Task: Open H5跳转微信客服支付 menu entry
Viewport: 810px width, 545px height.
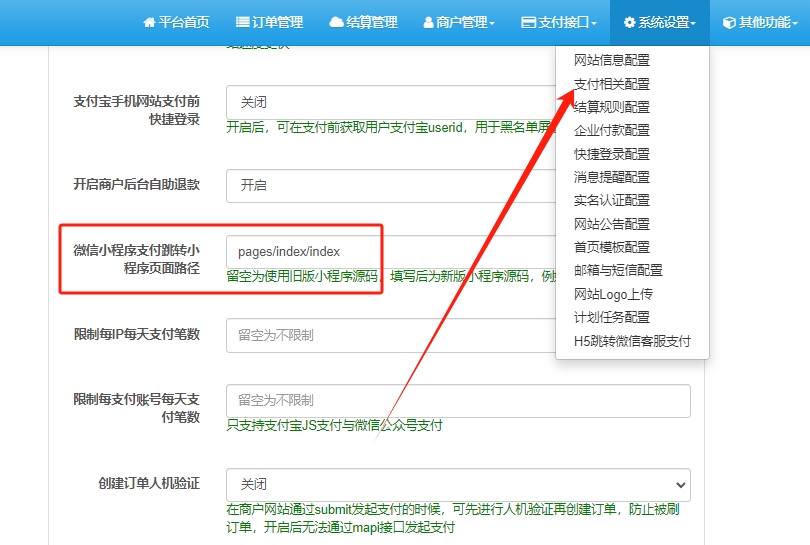Action: pyautogui.click(x=632, y=341)
